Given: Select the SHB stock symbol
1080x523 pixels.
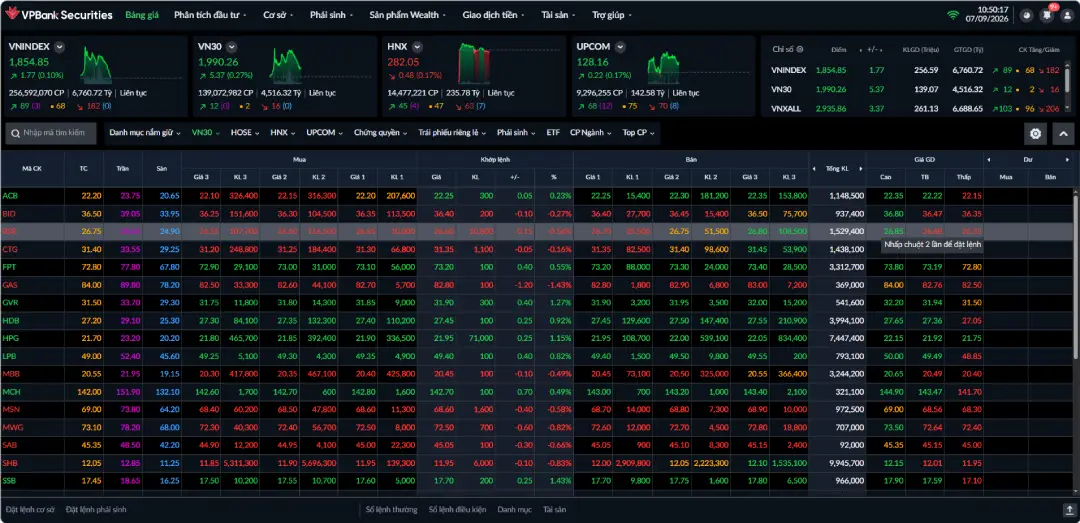Looking at the screenshot, I should click(x=10, y=463).
